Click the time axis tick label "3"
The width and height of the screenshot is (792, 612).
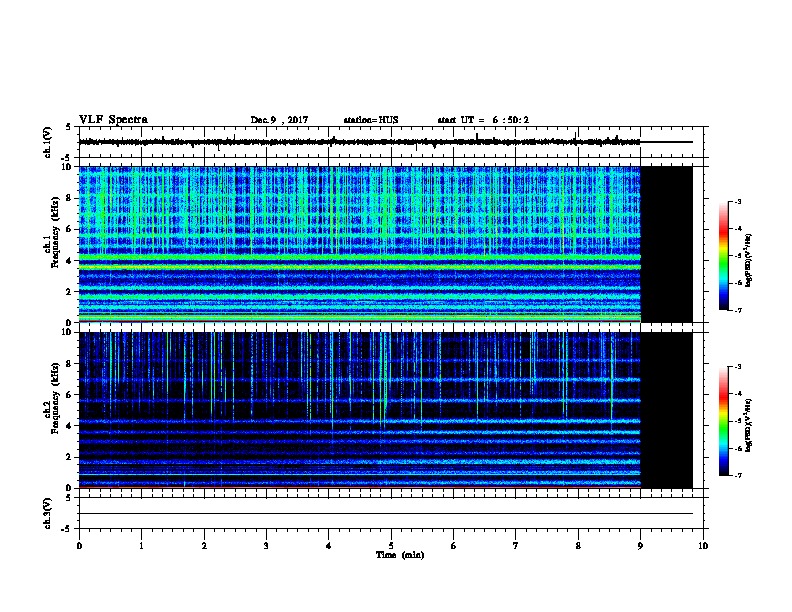click(266, 546)
